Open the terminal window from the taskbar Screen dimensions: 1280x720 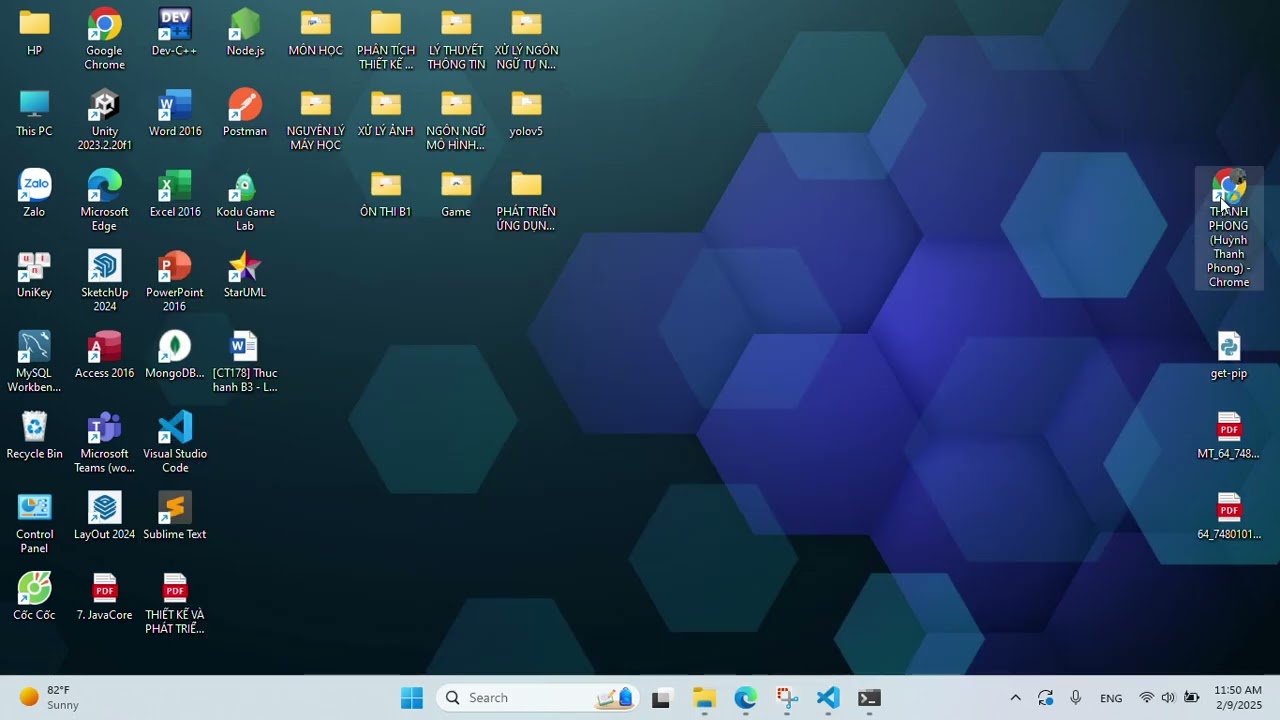click(x=870, y=698)
